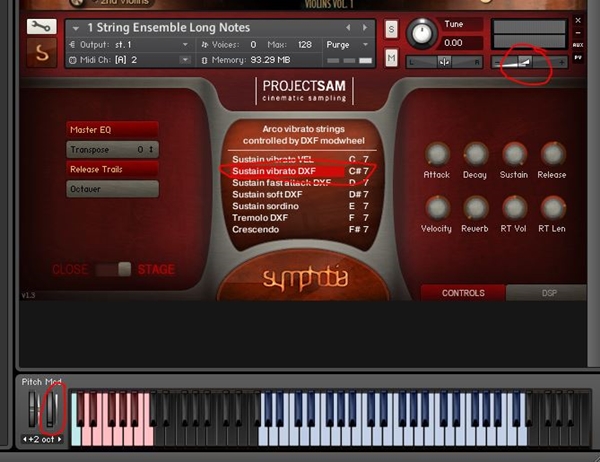600x462 pixels.
Task: Select previous instrument preset arrow
Action: click(348, 28)
